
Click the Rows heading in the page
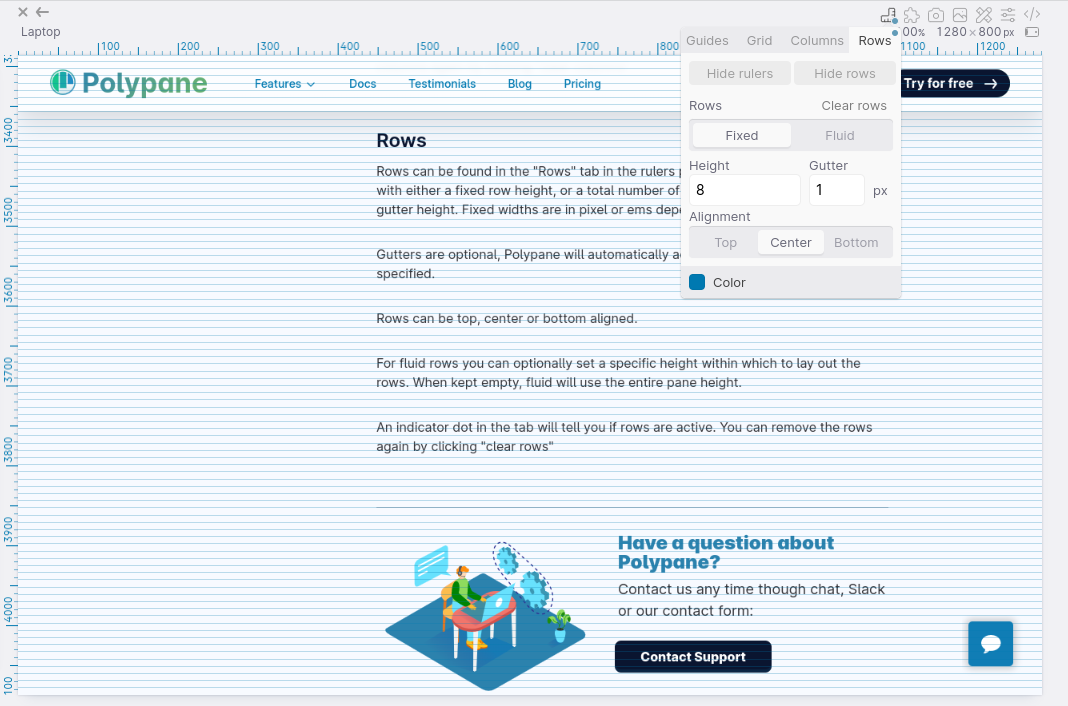click(x=401, y=140)
